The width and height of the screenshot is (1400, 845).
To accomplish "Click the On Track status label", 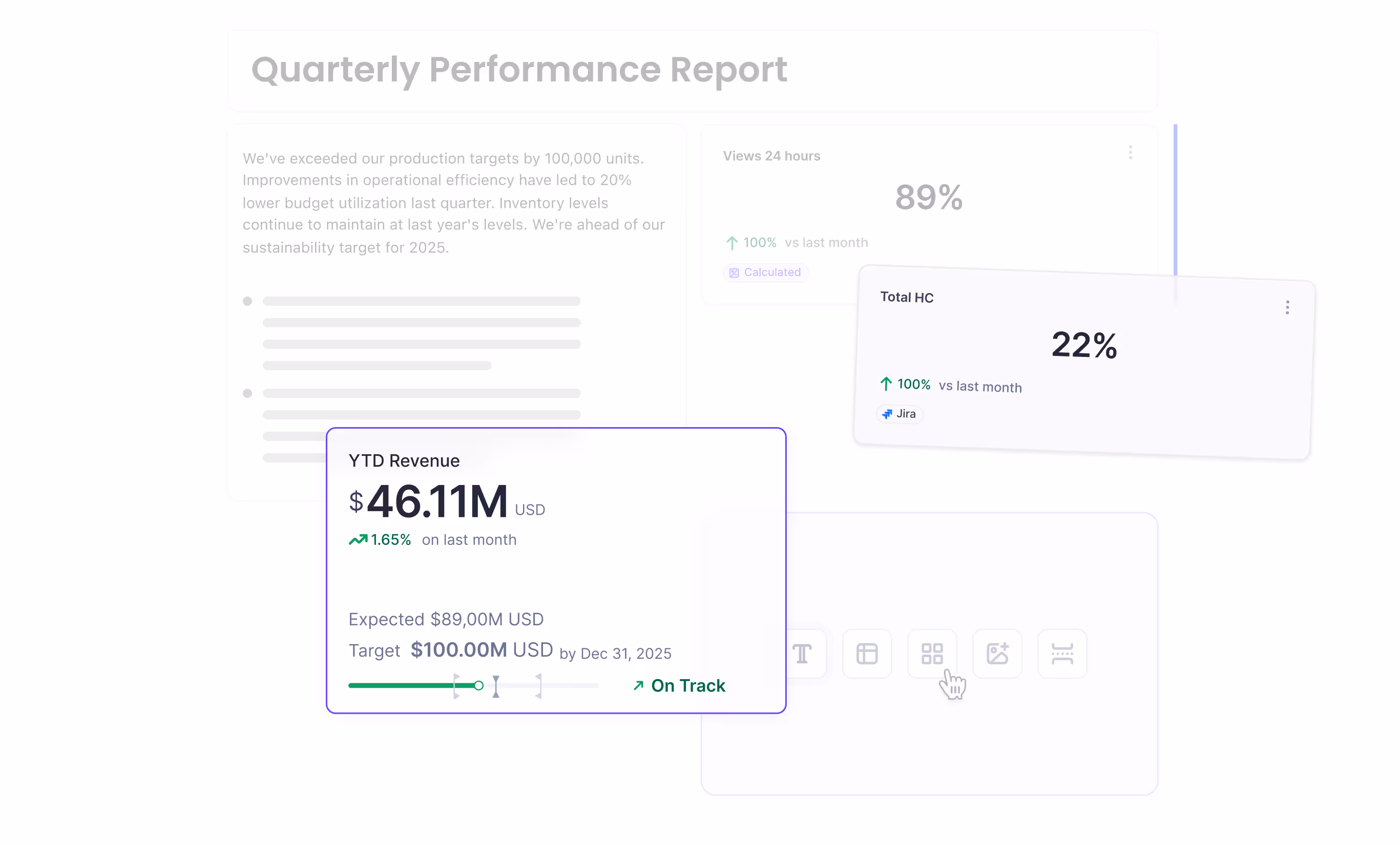I will pyautogui.click(x=687, y=685).
